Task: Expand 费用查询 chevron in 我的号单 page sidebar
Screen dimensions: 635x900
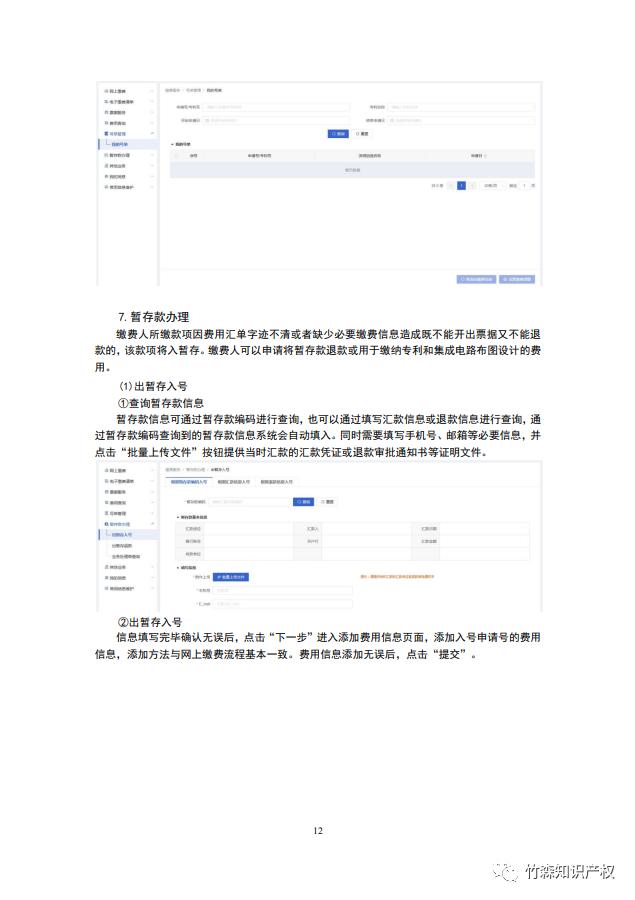Action: coord(152,123)
